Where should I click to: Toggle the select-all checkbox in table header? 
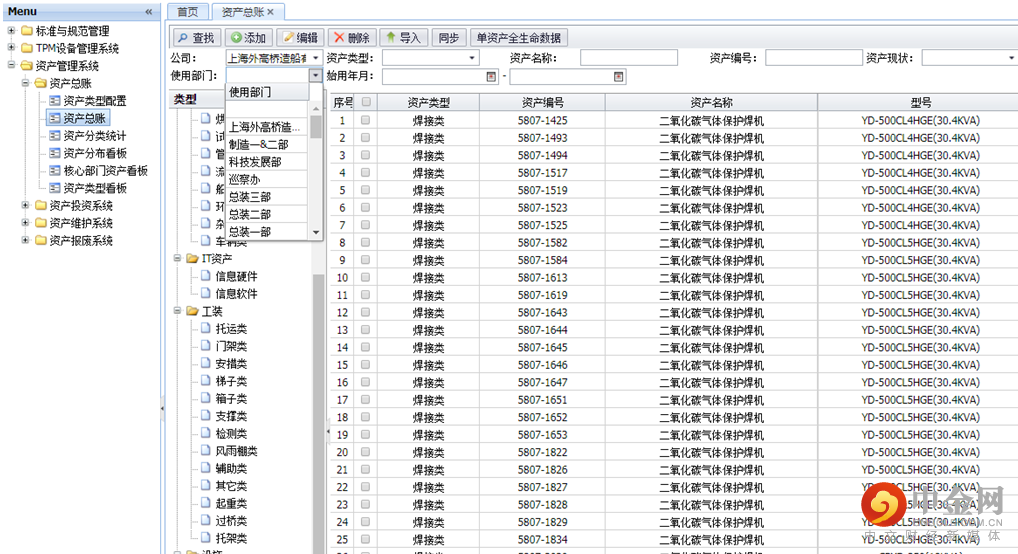pos(366,102)
